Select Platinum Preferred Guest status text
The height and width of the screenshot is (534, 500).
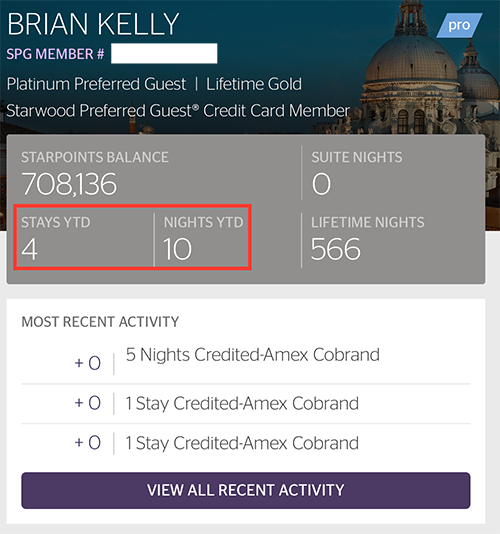coord(96,84)
